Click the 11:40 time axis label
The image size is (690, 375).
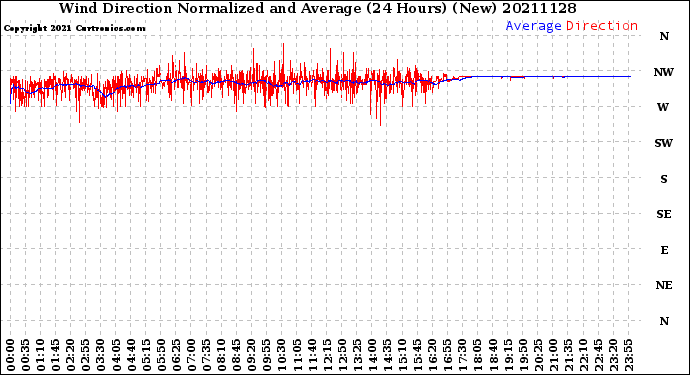[312, 356]
